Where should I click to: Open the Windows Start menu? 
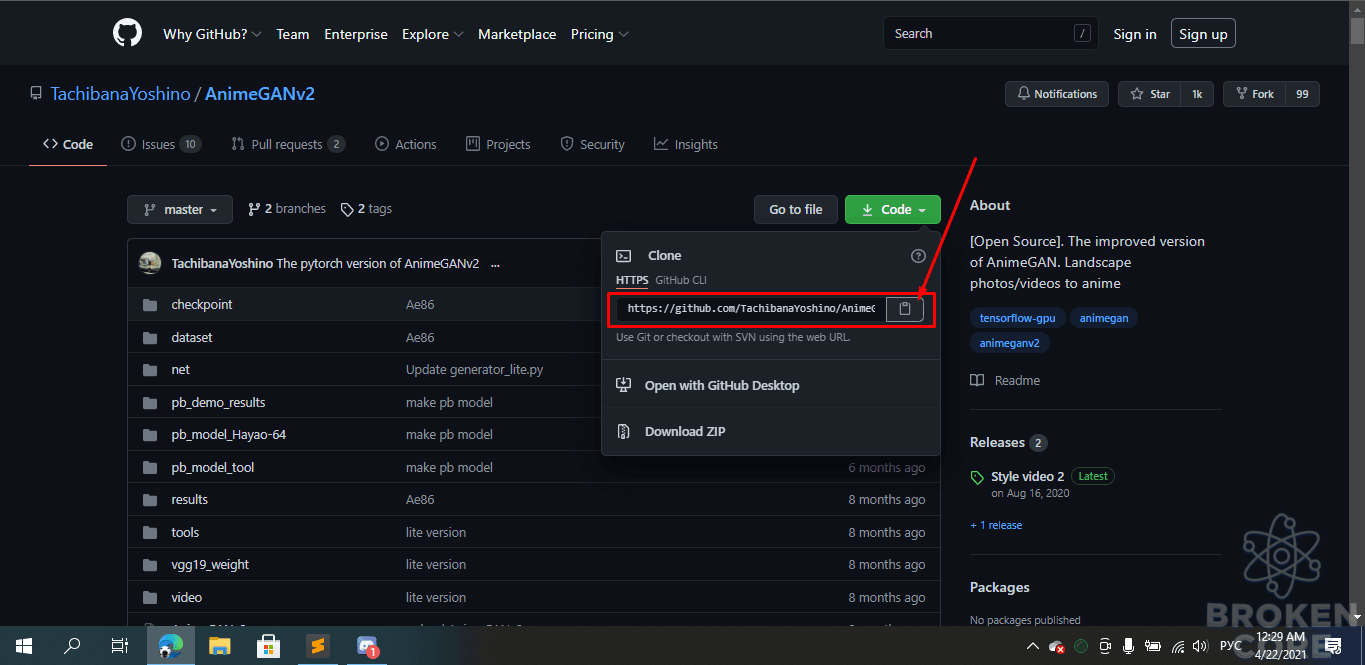click(x=24, y=646)
